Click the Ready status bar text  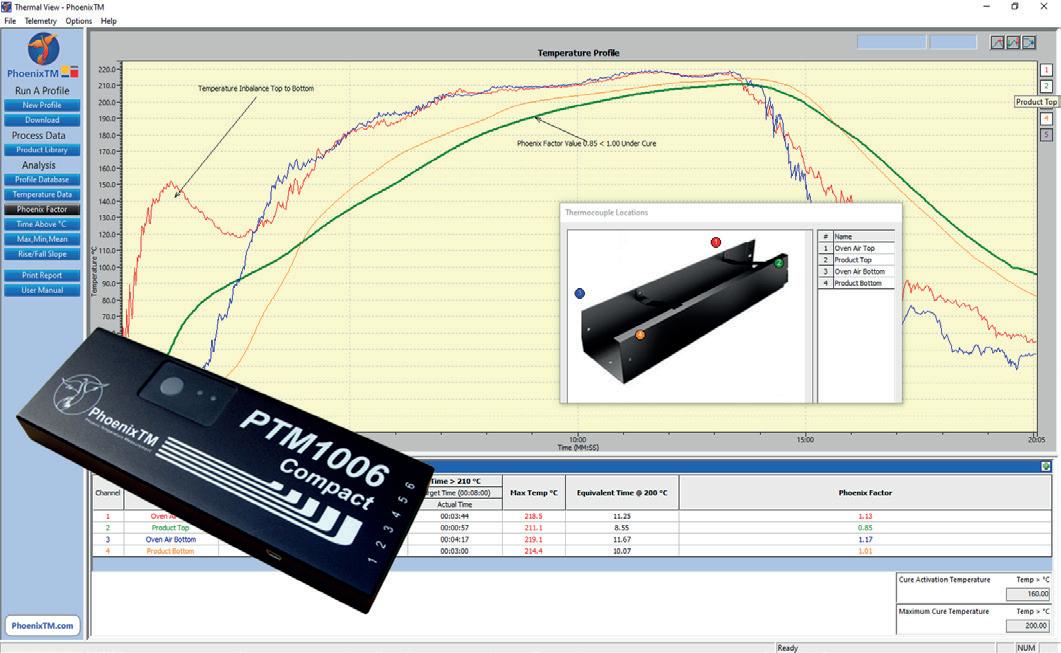click(788, 648)
